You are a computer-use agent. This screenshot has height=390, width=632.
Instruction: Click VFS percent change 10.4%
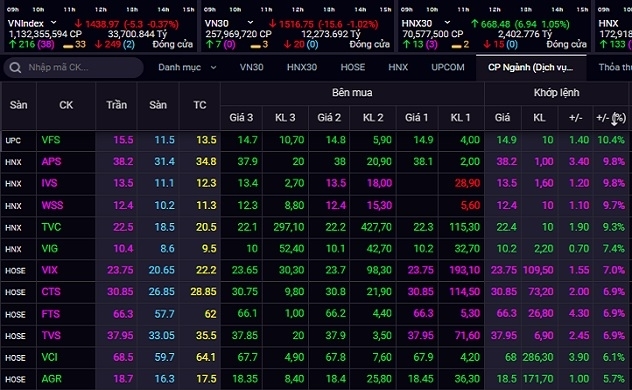click(611, 140)
